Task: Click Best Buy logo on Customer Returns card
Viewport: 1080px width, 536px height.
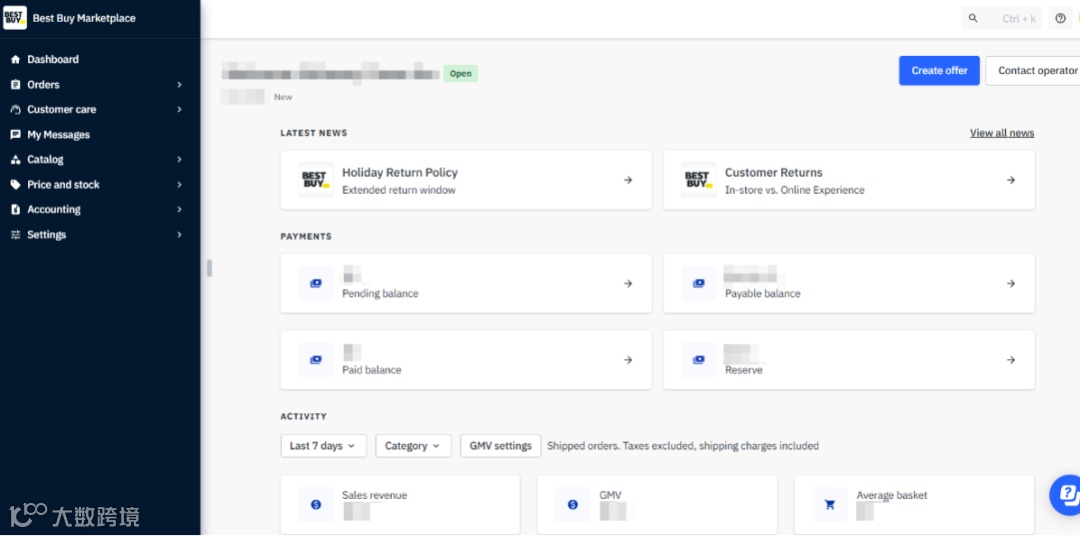Action: click(x=698, y=180)
